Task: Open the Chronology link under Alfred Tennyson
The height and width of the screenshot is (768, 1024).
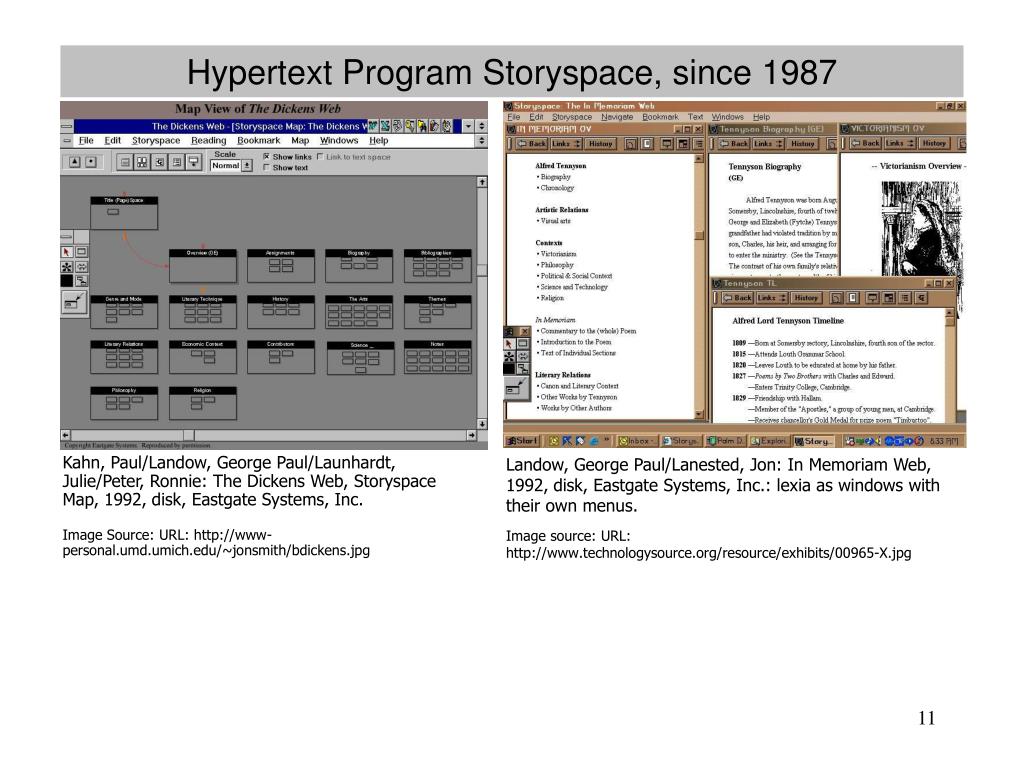Action: tap(555, 188)
